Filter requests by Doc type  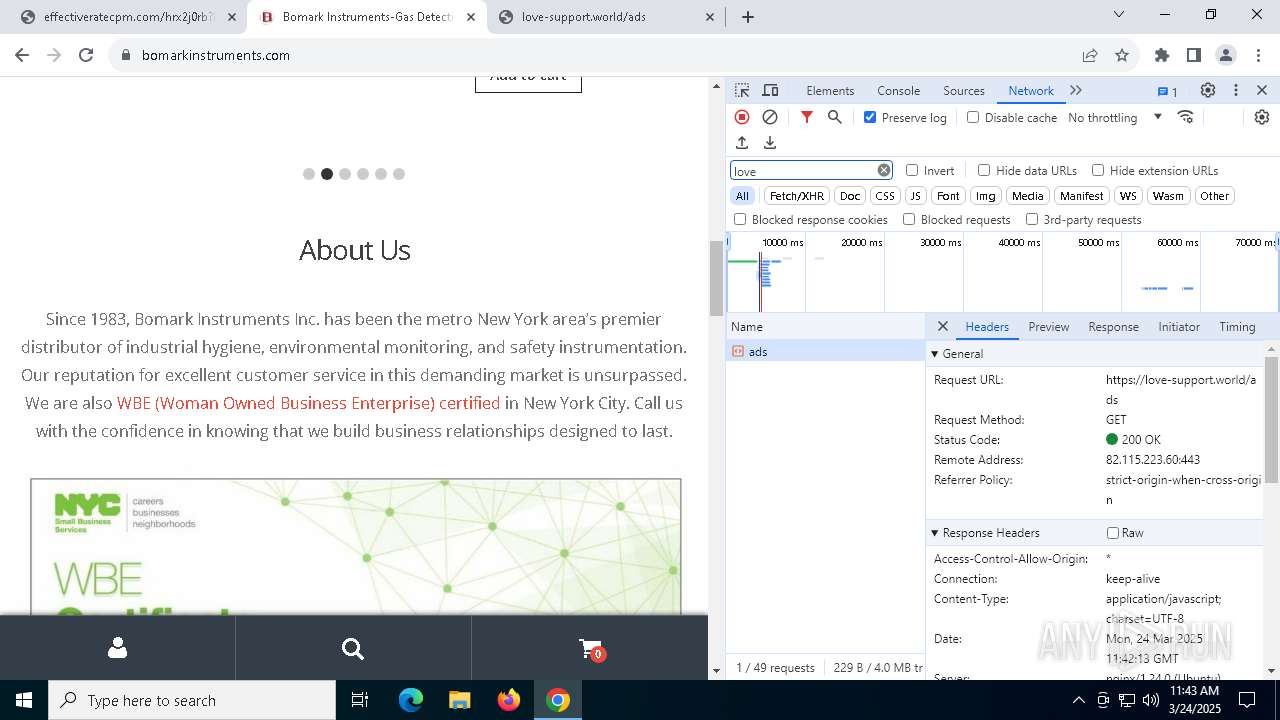(x=850, y=196)
